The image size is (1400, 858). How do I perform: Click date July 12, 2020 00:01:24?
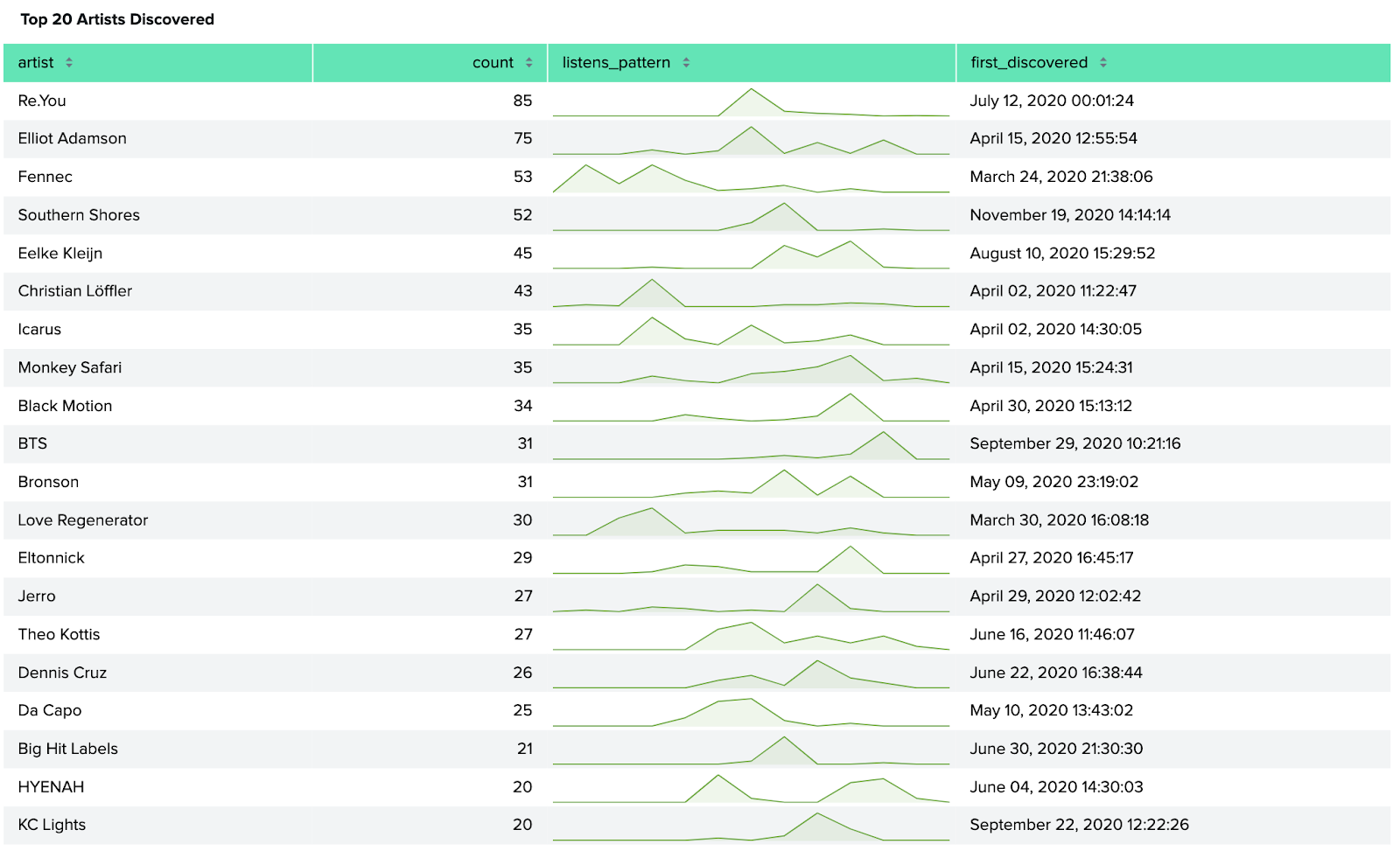tap(1052, 101)
